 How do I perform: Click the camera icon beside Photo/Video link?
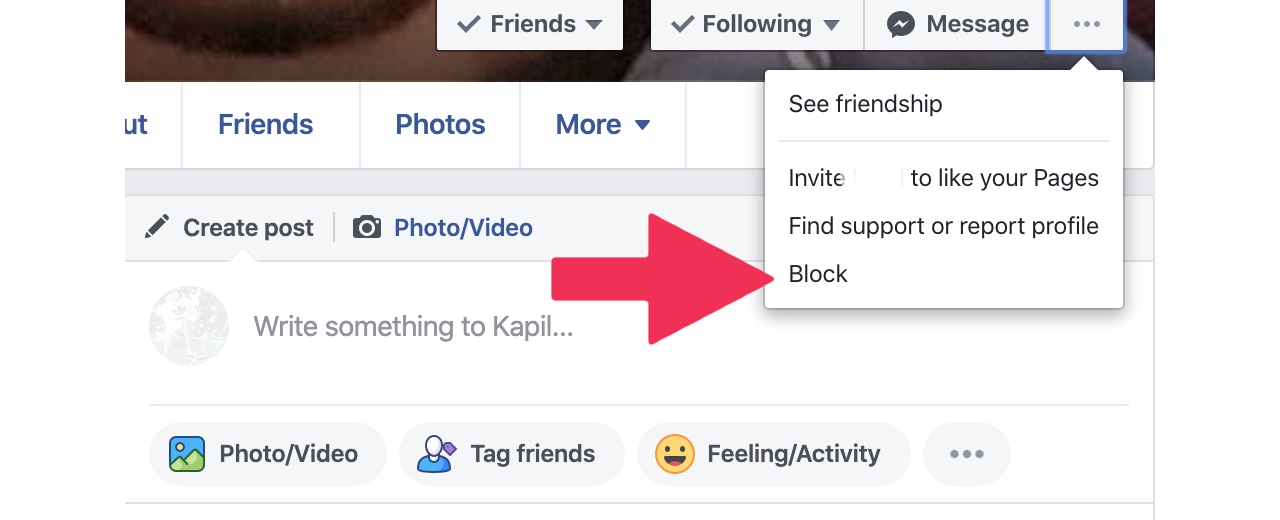tap(367, 227)
